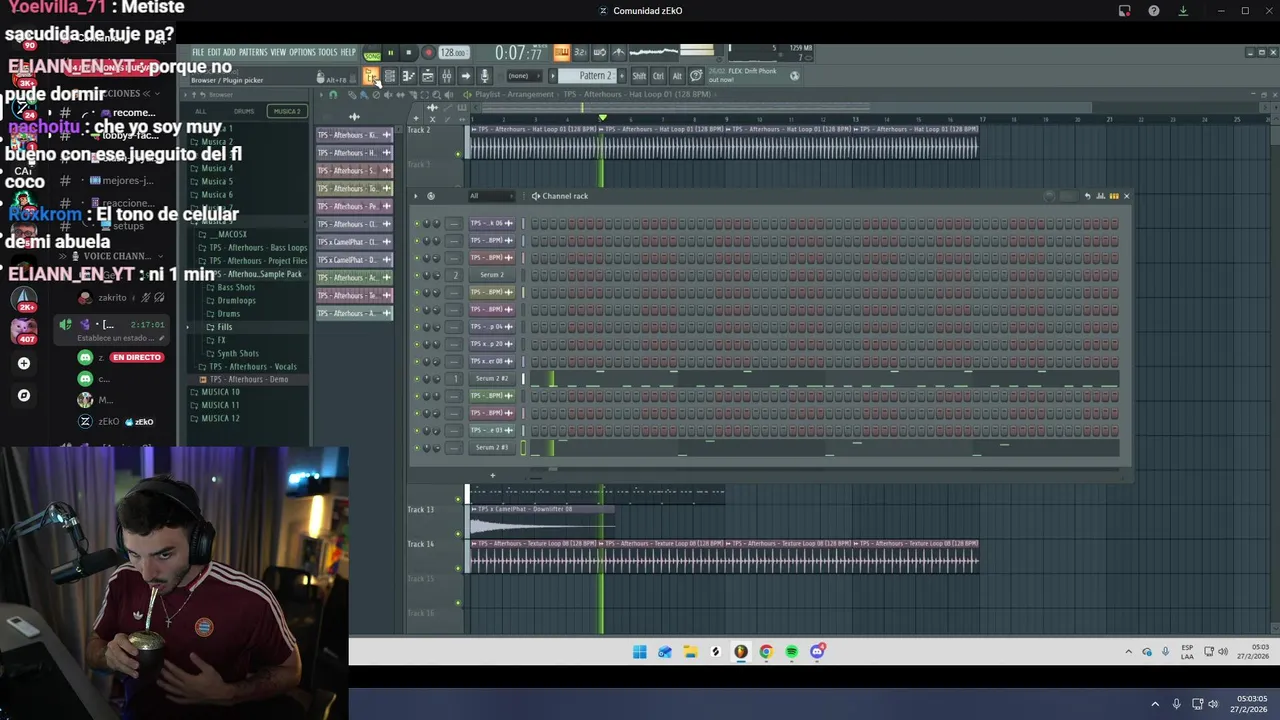Open the FILE menu

pos(197,52)
